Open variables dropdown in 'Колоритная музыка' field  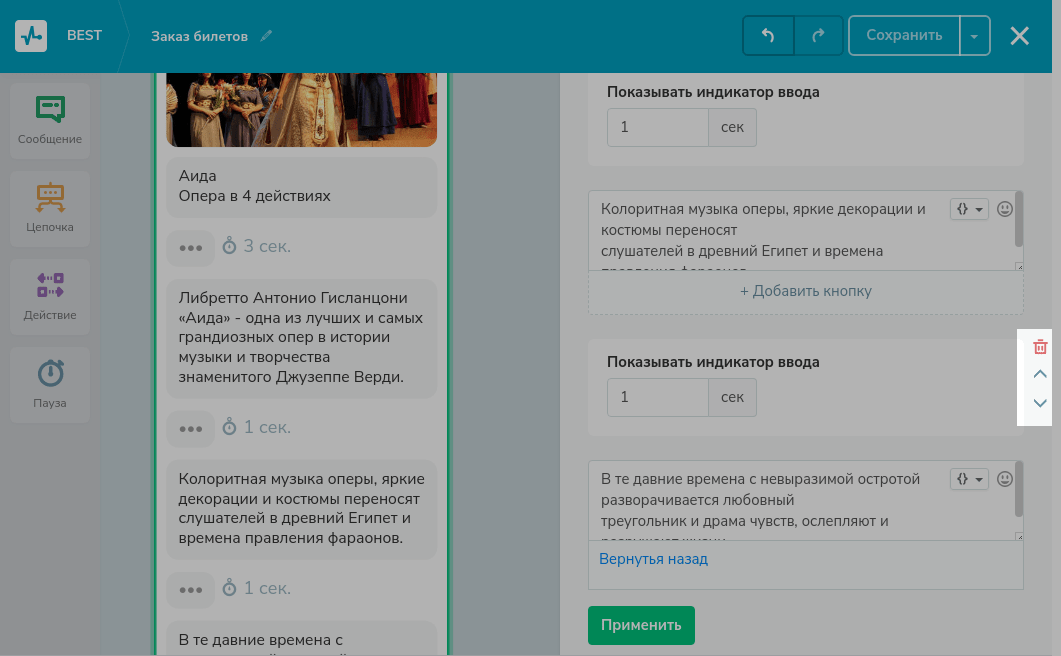pyautogui.click(x=969, y=209)
